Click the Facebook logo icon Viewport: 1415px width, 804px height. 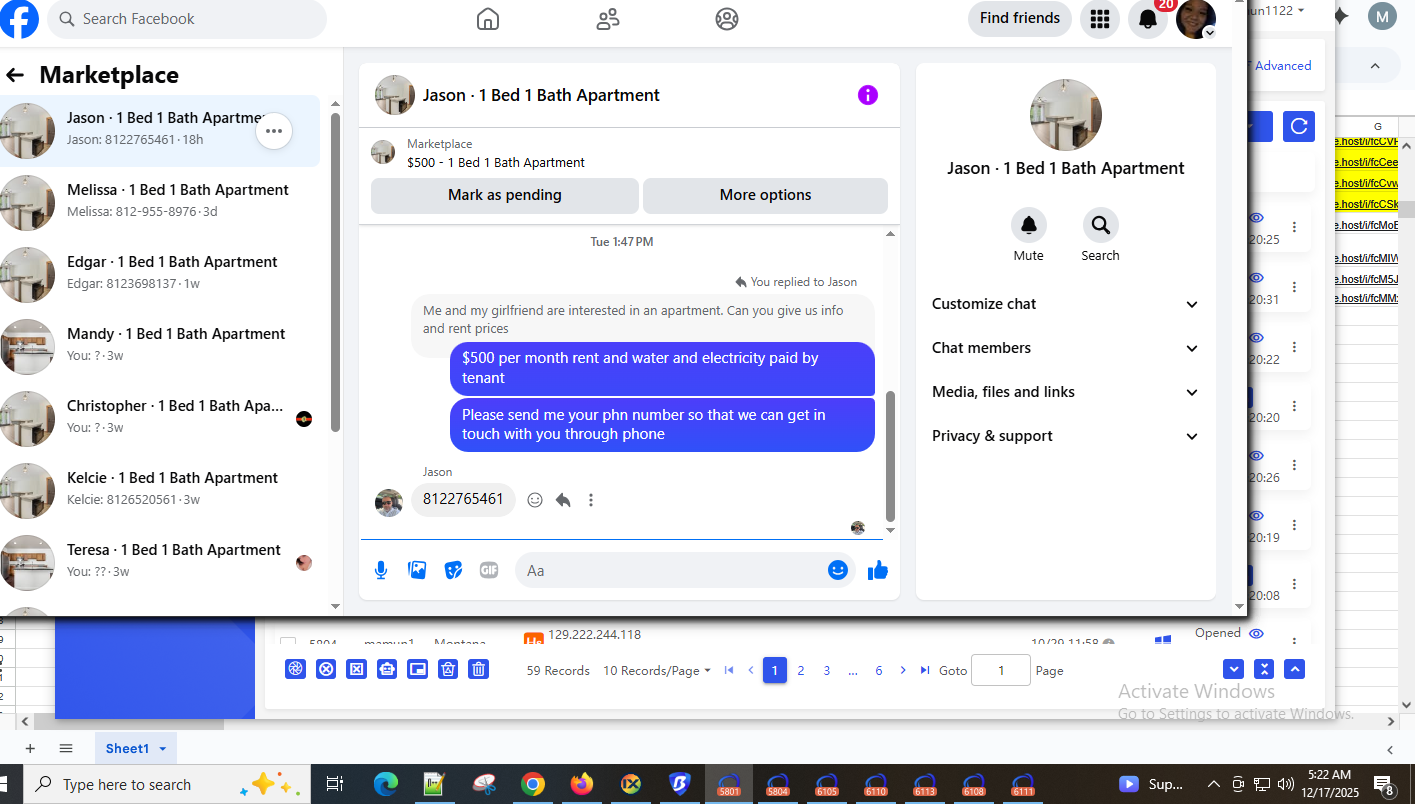(x=19, y=19)
